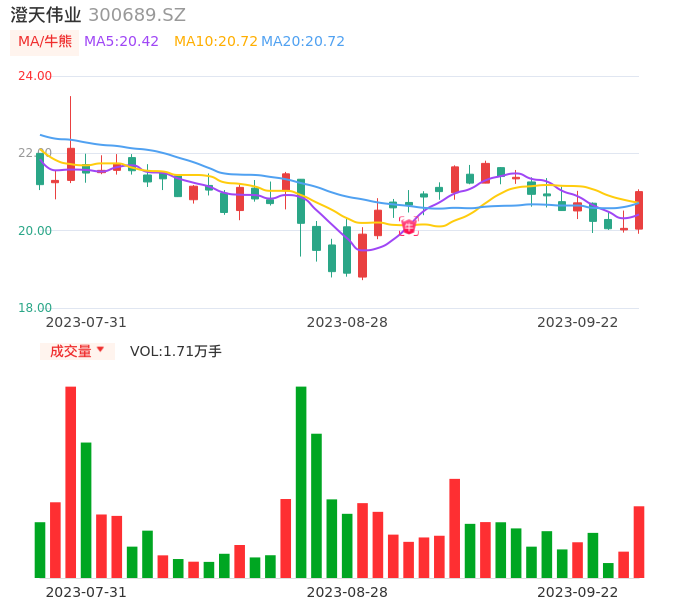The width and height of the screenshot is (686, 606).
Task: Click the 2023-07-31 date under volume chart
Action: click(86, 592)
